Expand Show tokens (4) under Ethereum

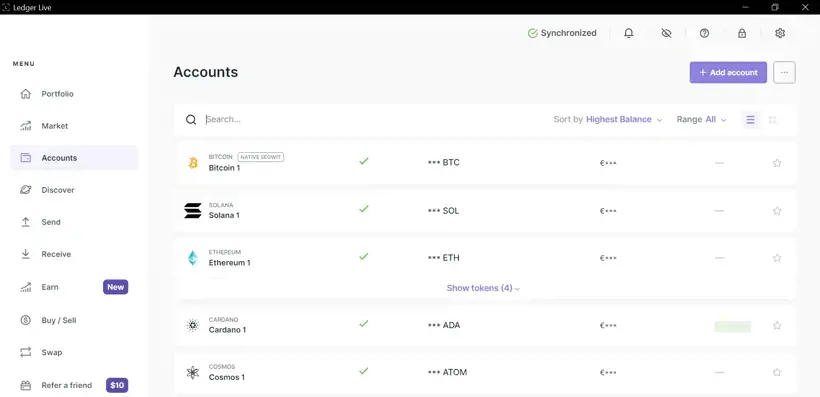pos(483,288)
